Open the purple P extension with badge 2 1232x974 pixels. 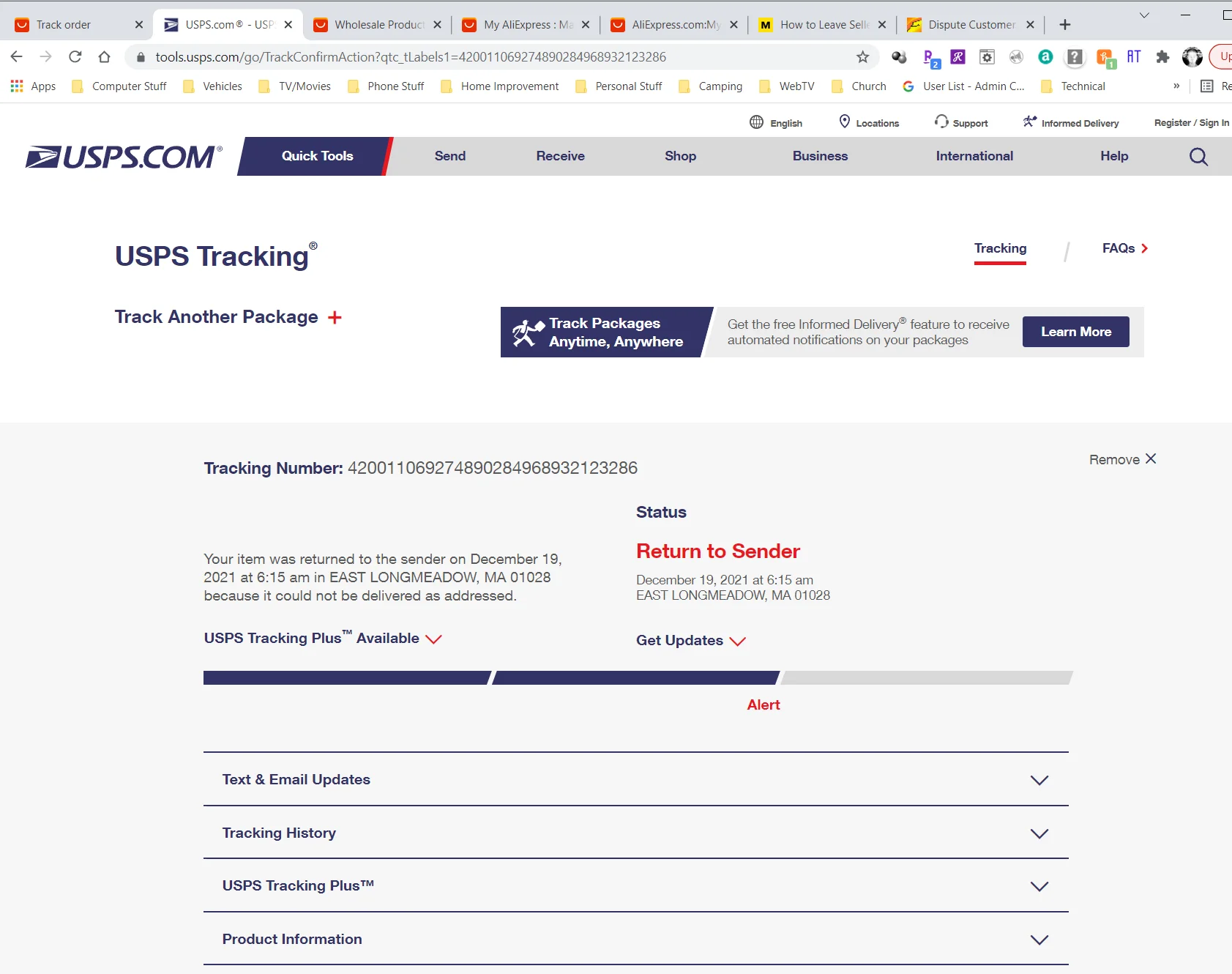pyautogui.click(x=931, y=58)
